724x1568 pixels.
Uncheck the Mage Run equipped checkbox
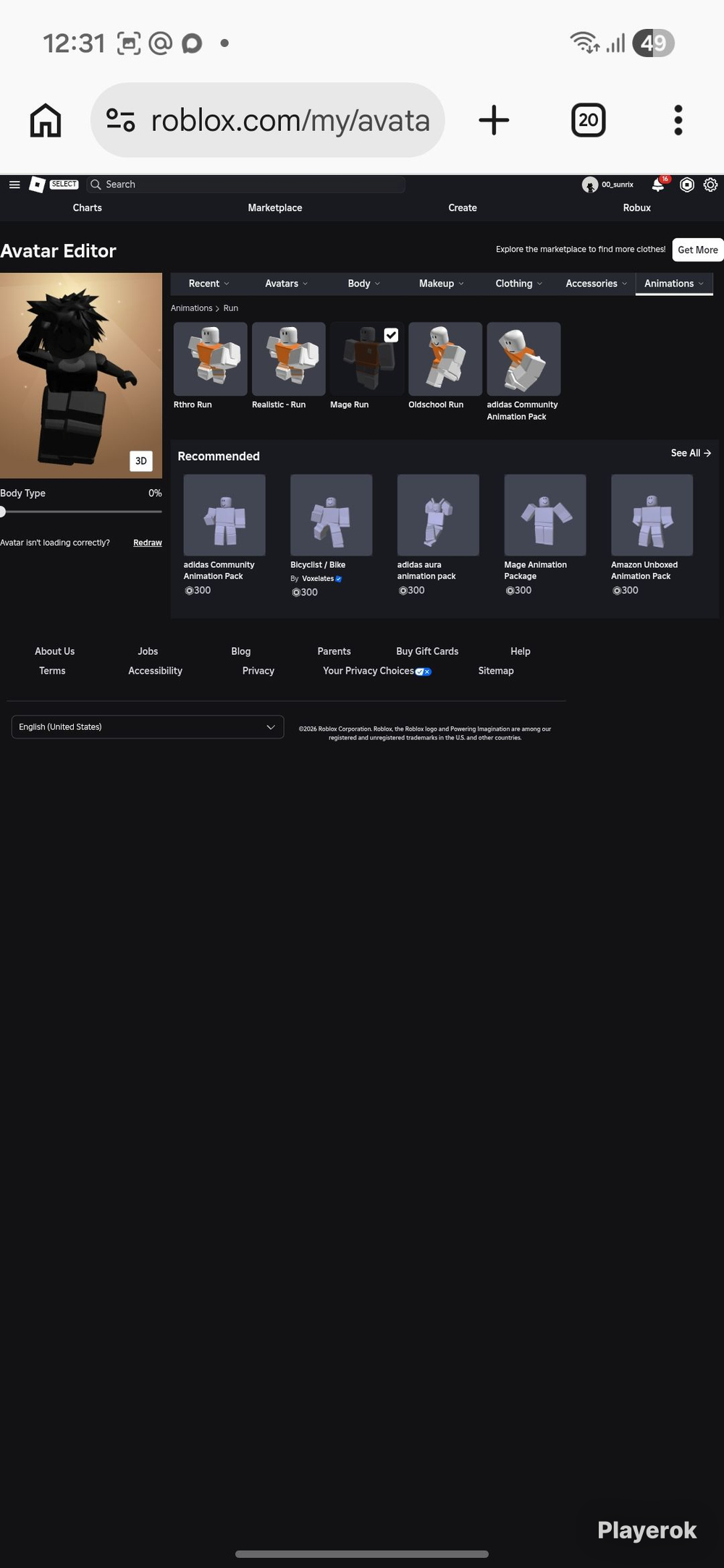point(391,335)
